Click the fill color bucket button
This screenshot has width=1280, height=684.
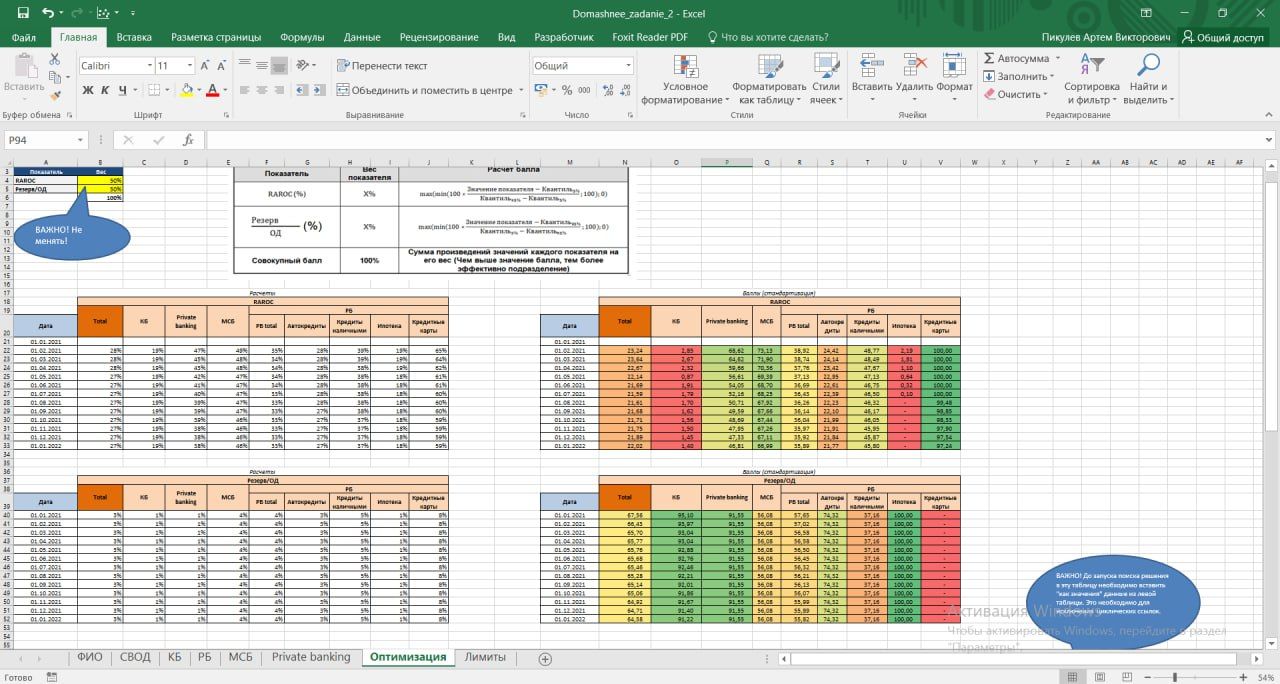(x=186, y=90)
